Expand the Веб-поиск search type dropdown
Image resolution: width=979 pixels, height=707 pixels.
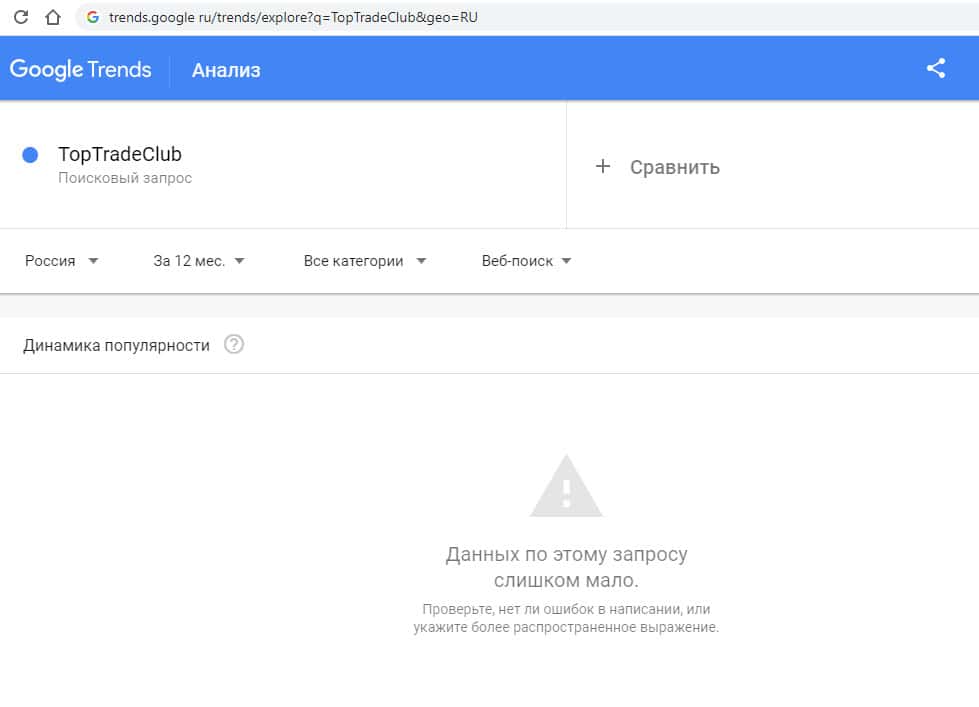pyautogui.click(x=527, y=261)
